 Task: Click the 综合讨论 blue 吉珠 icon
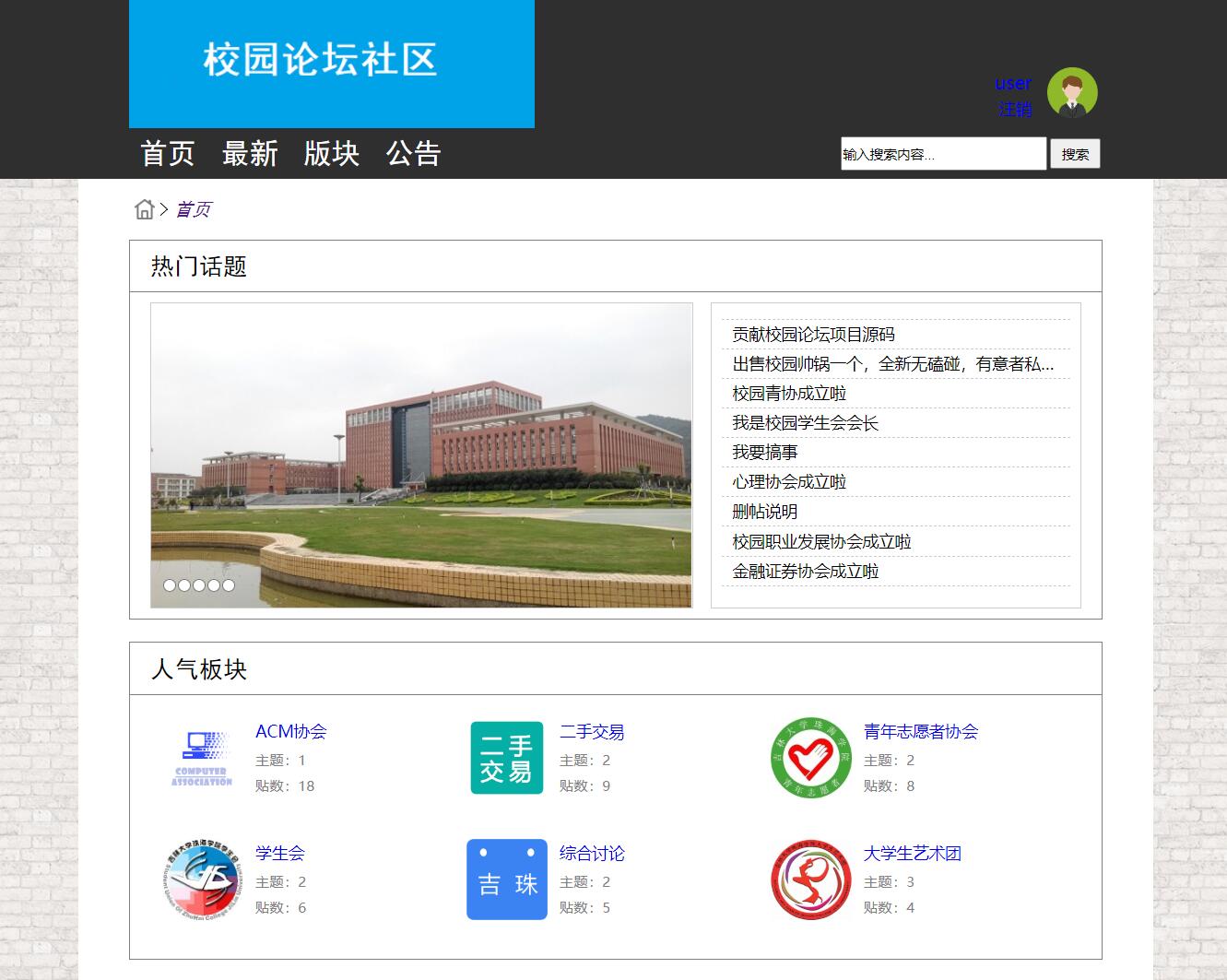pos(506,879)
